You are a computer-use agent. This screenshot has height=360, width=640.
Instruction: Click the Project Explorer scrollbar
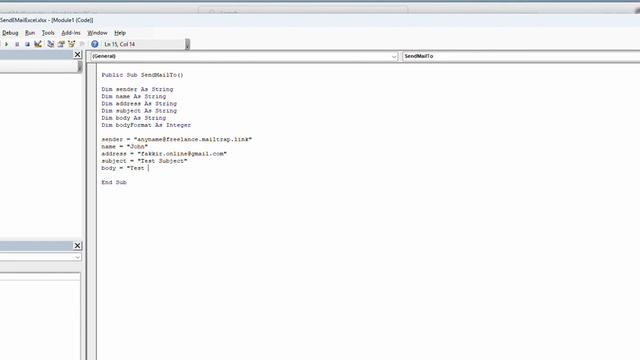(x=80, y=67)
